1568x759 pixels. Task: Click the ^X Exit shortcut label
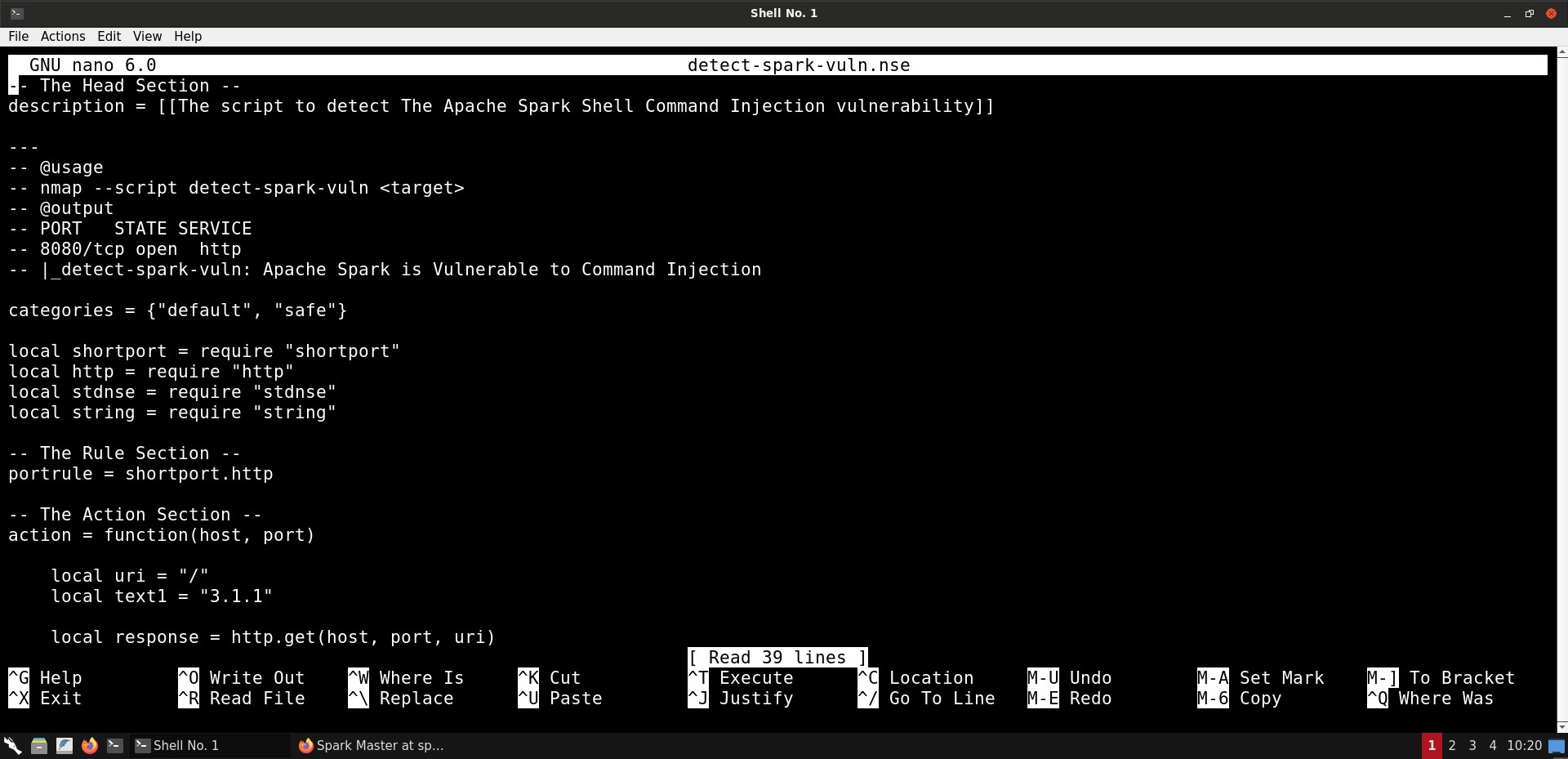[x=45, y=699]
